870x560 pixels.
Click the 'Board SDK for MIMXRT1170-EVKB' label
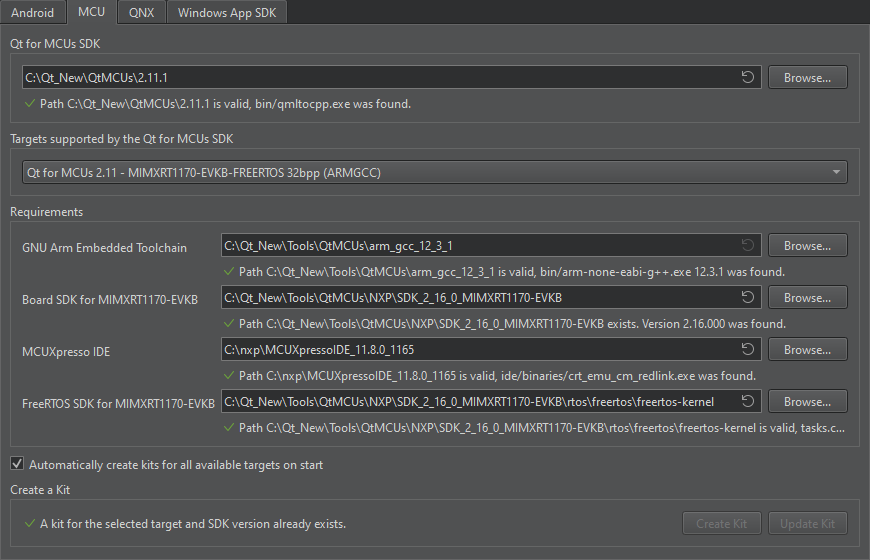tap(110, 300)
